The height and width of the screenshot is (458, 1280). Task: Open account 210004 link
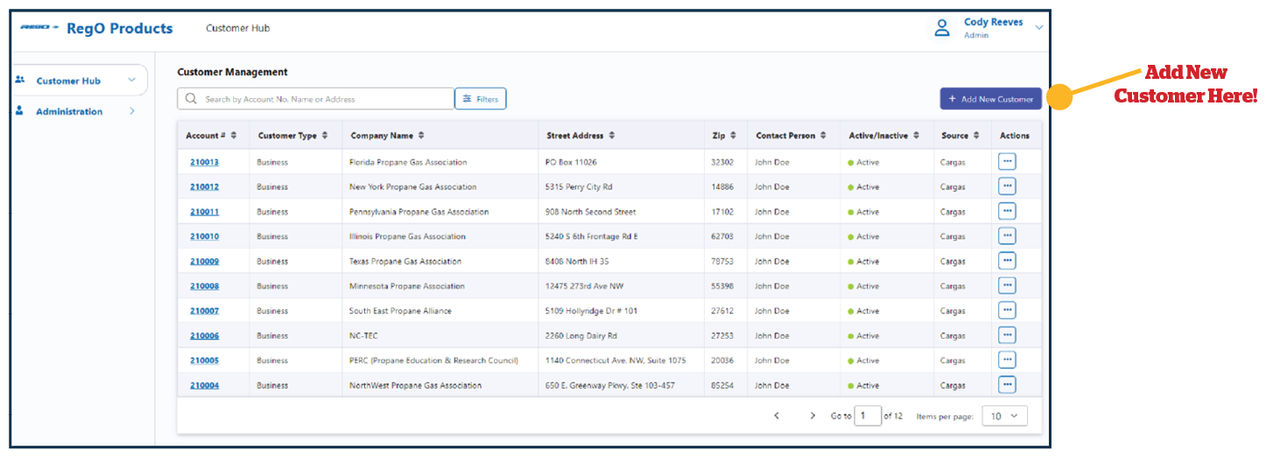click(x=204, y=385)
